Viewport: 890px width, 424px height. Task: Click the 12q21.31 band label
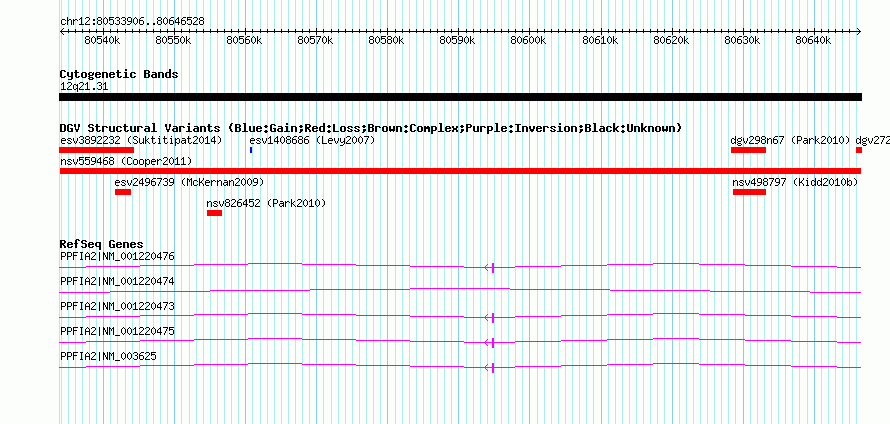point(84,87)
